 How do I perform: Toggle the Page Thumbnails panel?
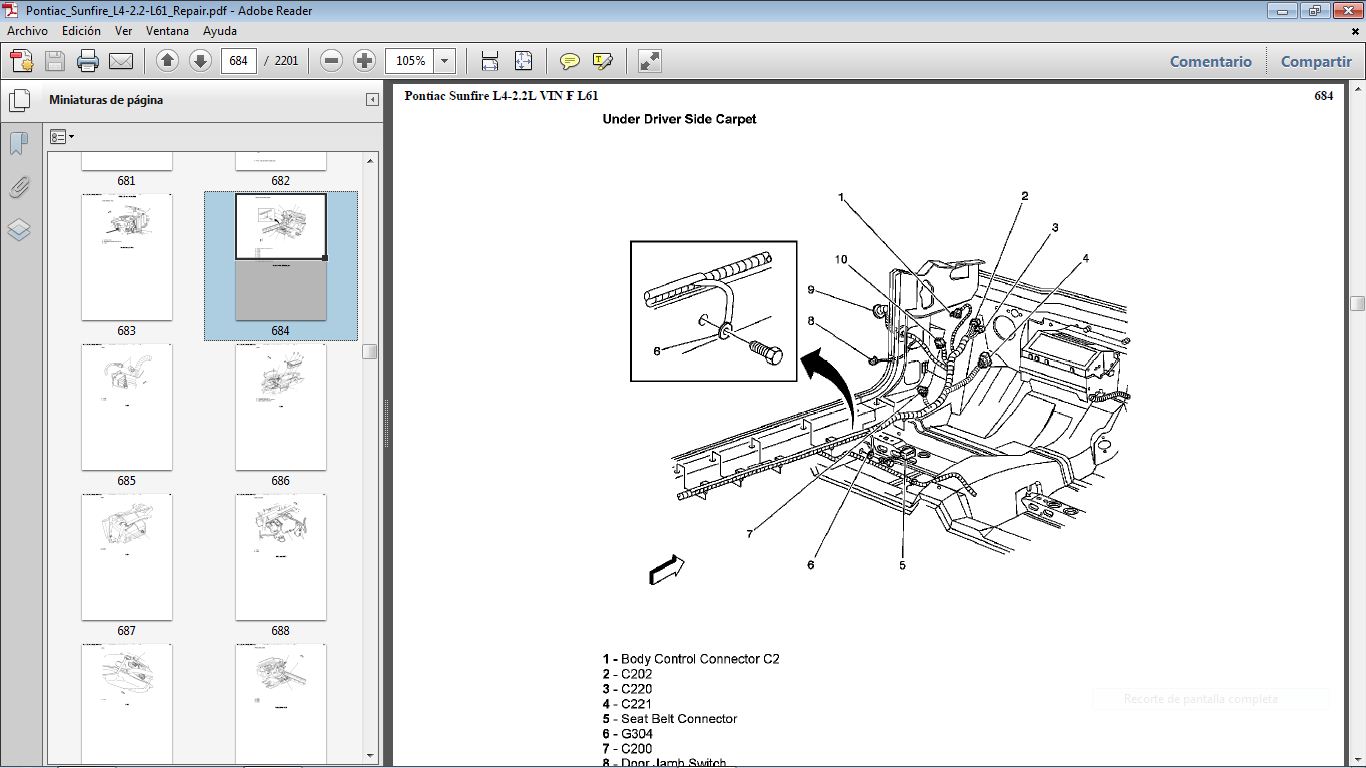20,100
